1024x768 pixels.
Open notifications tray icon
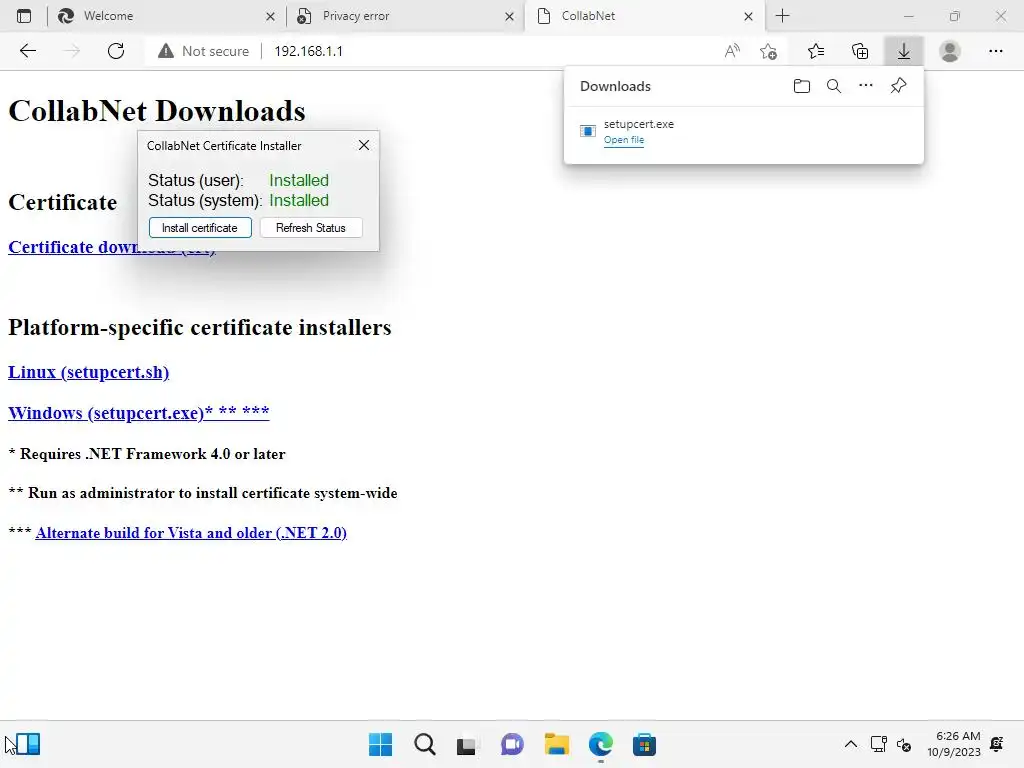997,744
